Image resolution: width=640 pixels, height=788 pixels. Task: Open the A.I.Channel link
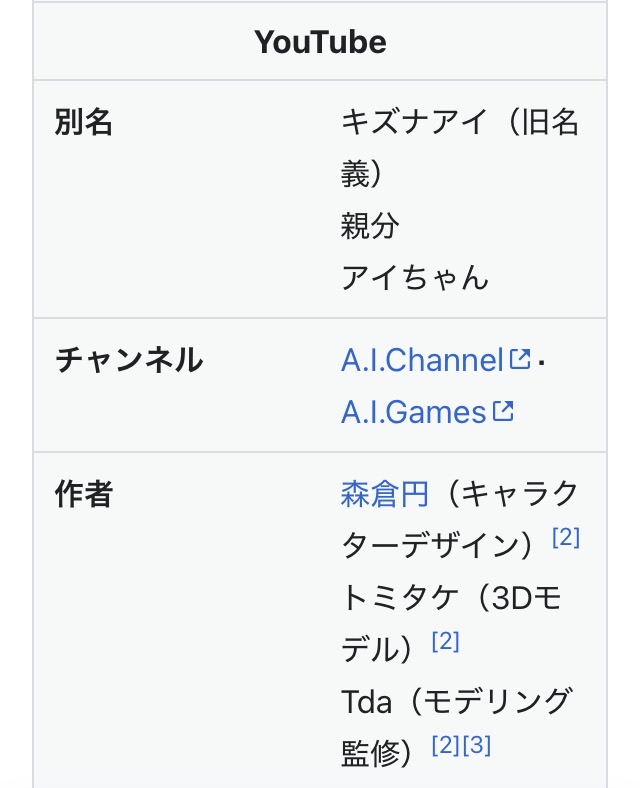421,360
